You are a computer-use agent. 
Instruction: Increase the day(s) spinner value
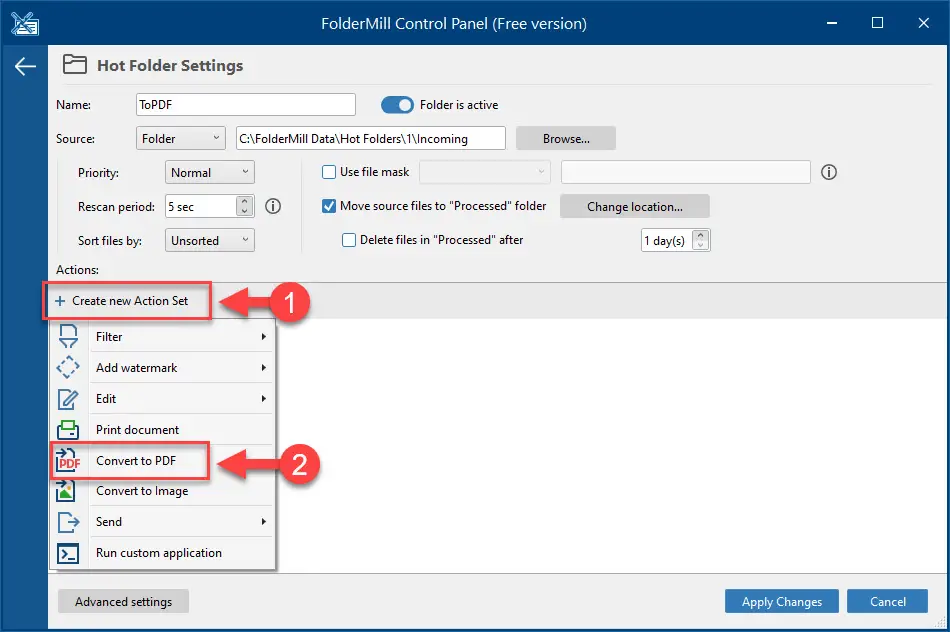coord(700,235)
